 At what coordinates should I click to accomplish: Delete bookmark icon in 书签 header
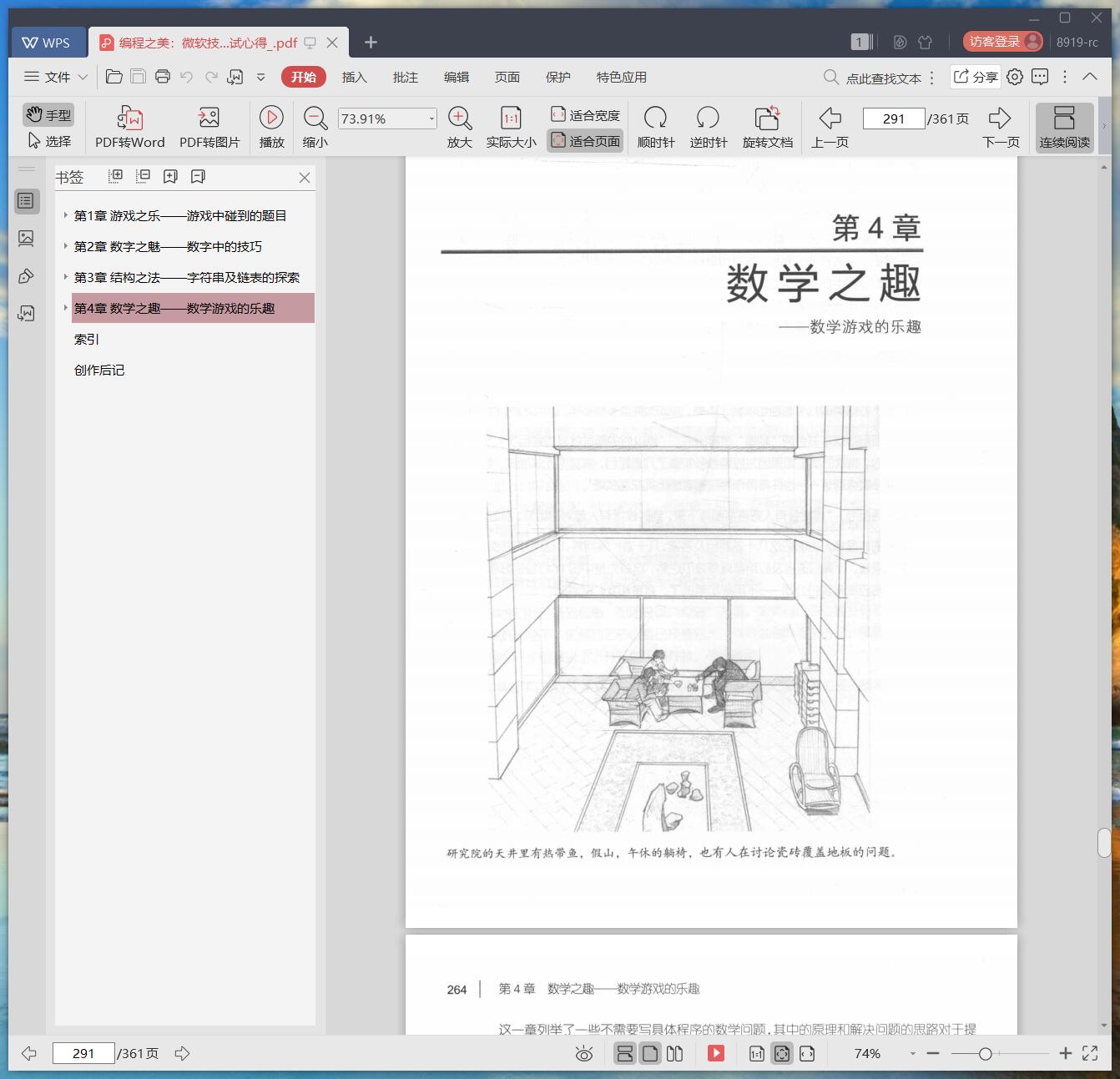pos(198,176)
